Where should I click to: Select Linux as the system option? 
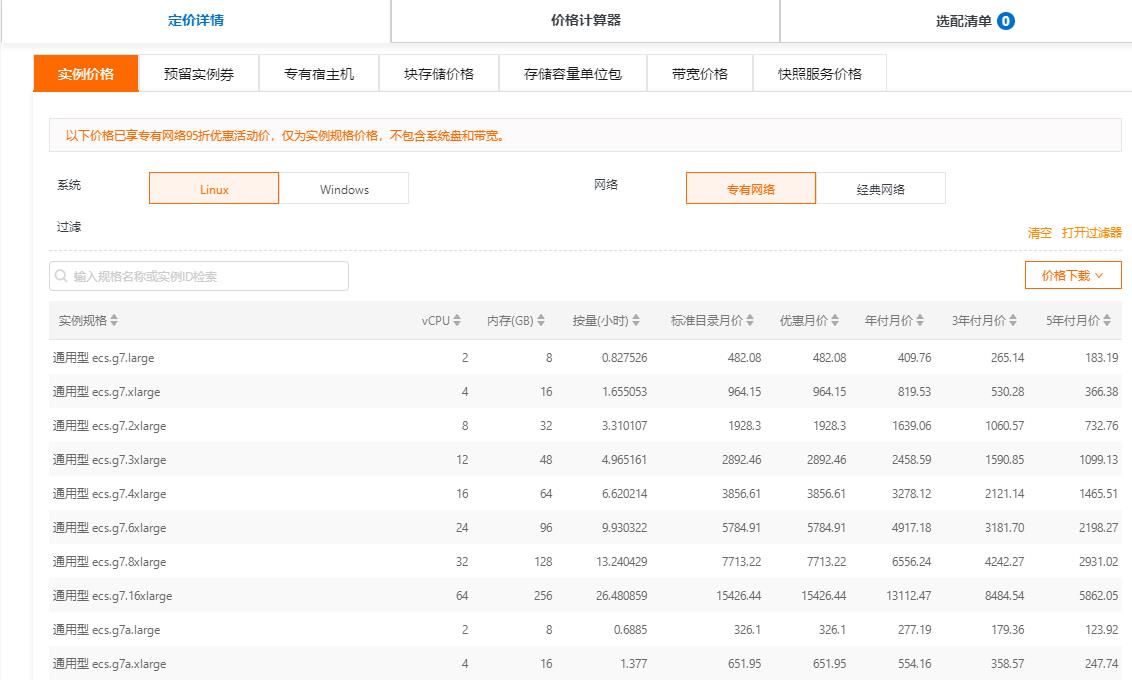click(214, 189)
